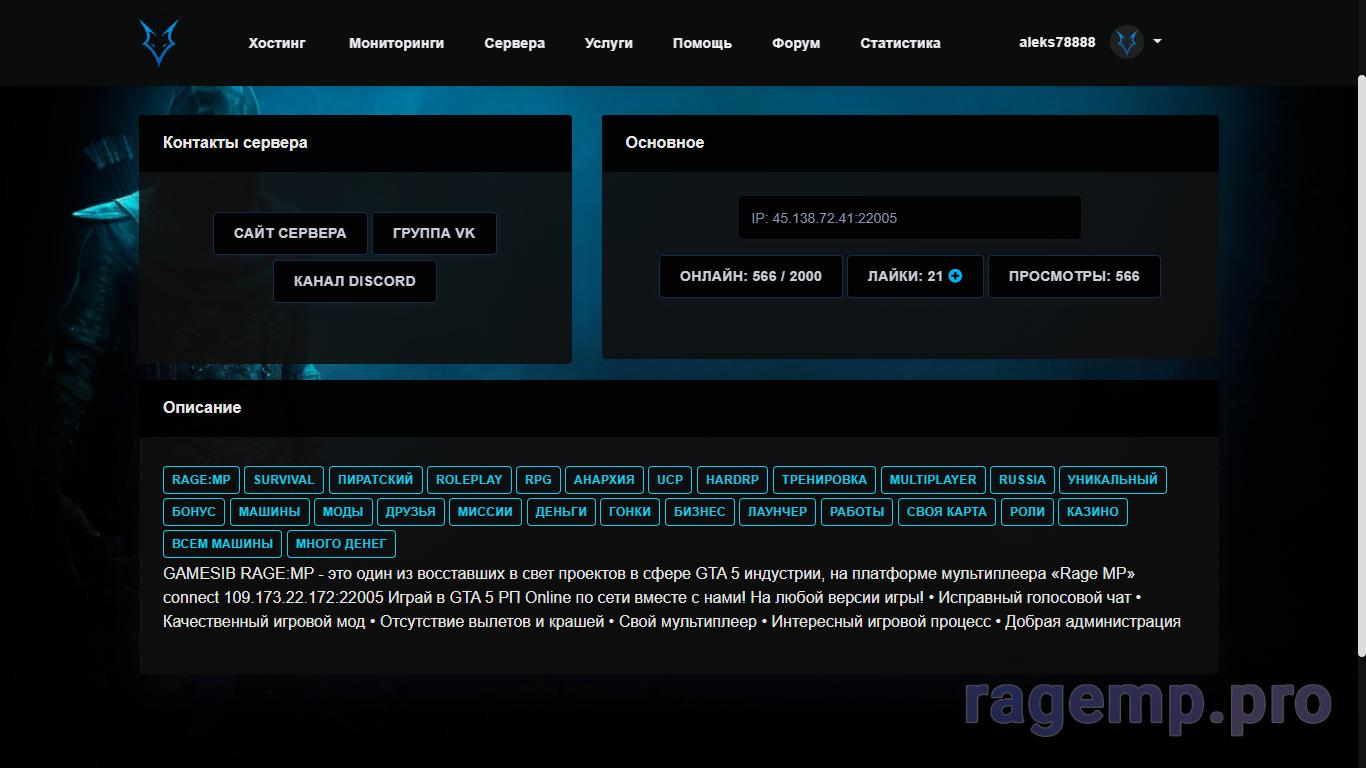This screenshot has height=768, width=1366.
Task: Select the МНОГО ДЕНЕГ tag
Action: click(x=342, y=544)
